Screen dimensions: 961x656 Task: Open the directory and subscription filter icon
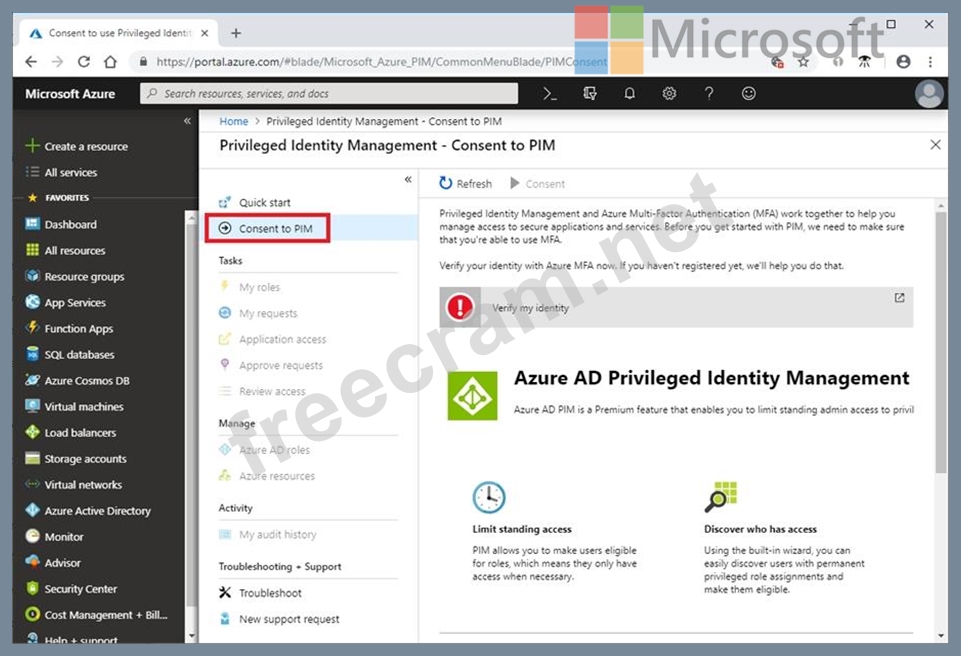590,93
